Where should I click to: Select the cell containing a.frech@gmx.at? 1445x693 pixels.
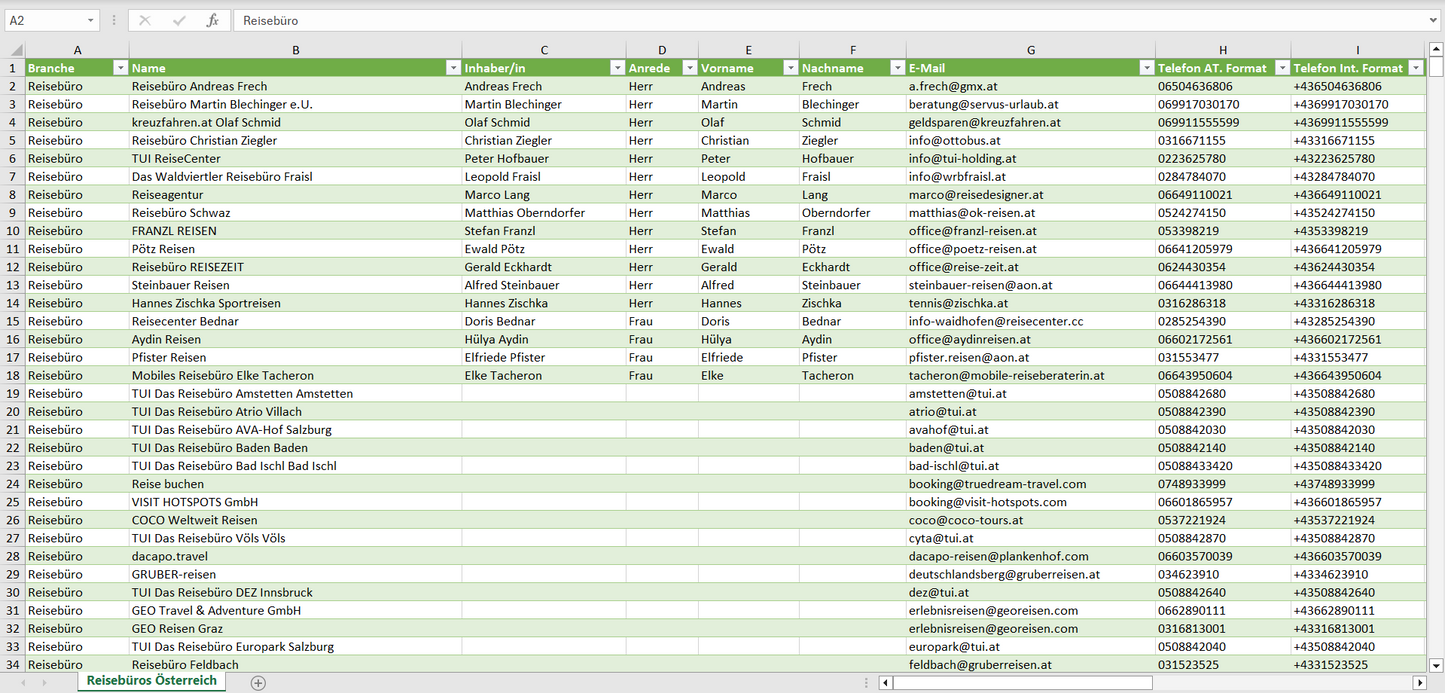(x=1030, y=86)
